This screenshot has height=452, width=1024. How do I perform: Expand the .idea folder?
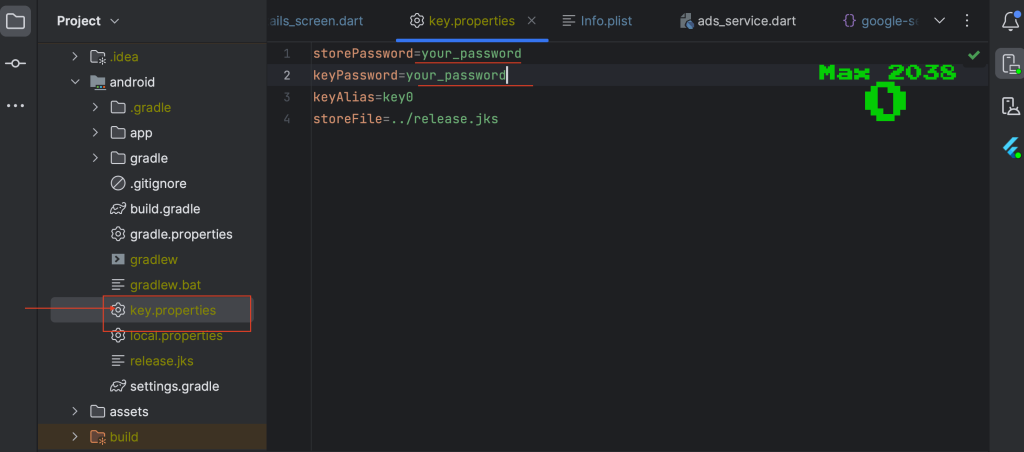(75, 57)
